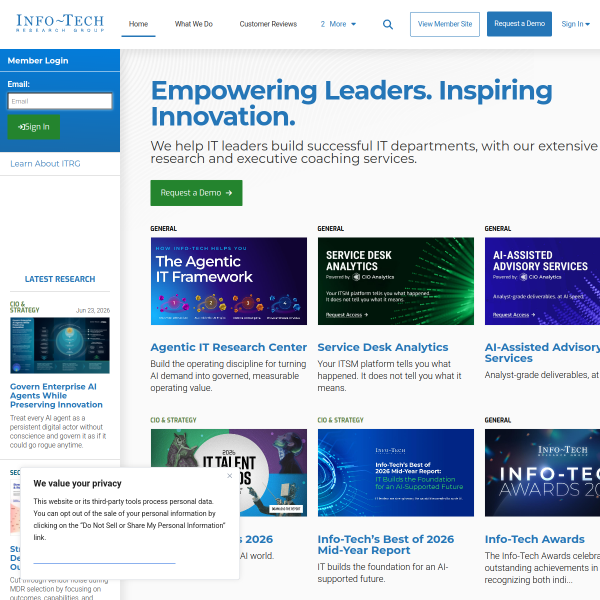Image resolution: width=600 pixels, height=600 pixels.
Task: Open the Service Desk Analytics banner image
Action: pos(396,281)
